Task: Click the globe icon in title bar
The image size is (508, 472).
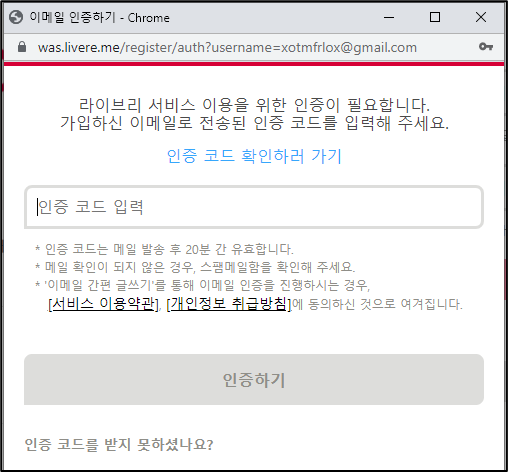Action: 16,17
